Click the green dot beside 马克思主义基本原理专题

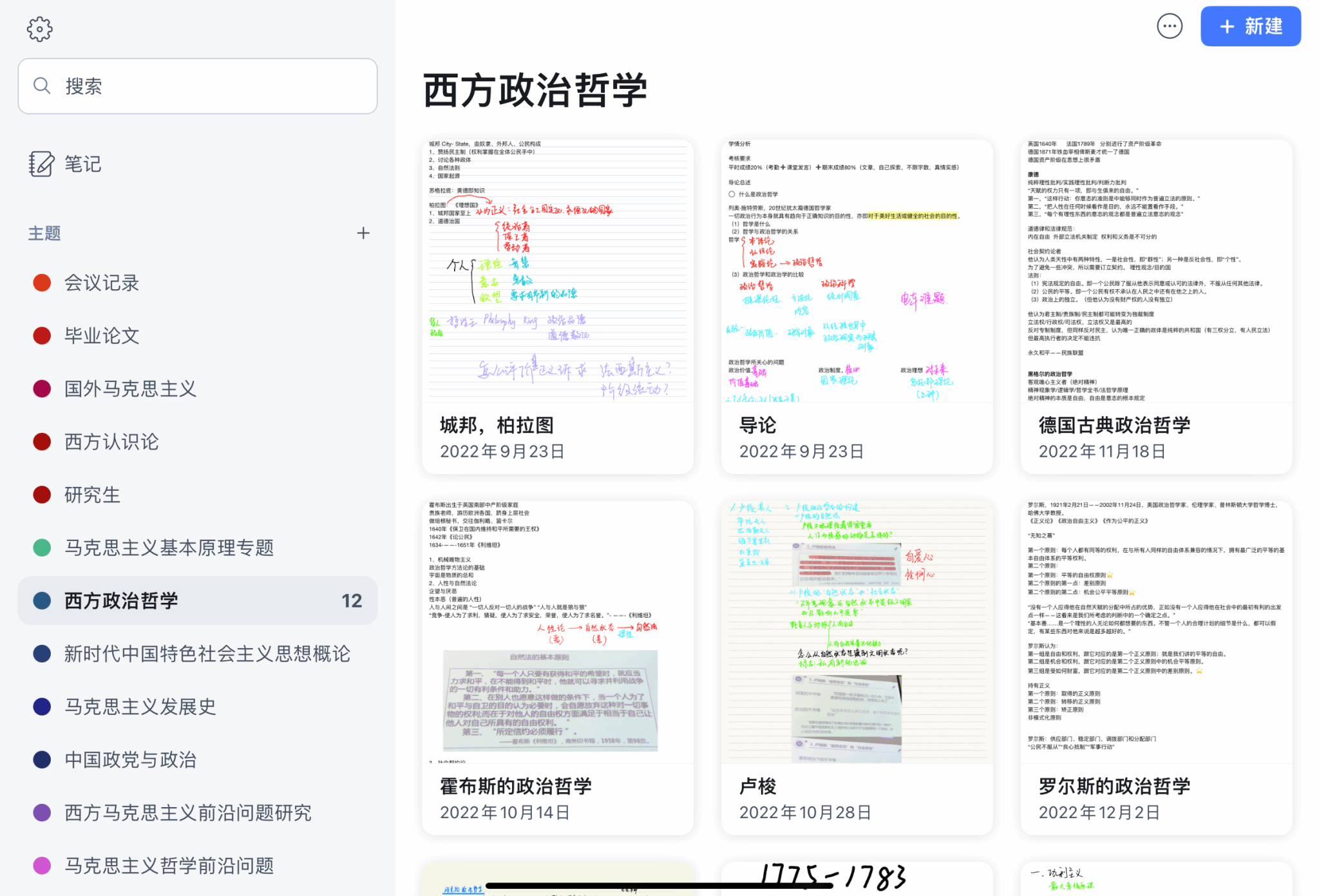(42, 548)
